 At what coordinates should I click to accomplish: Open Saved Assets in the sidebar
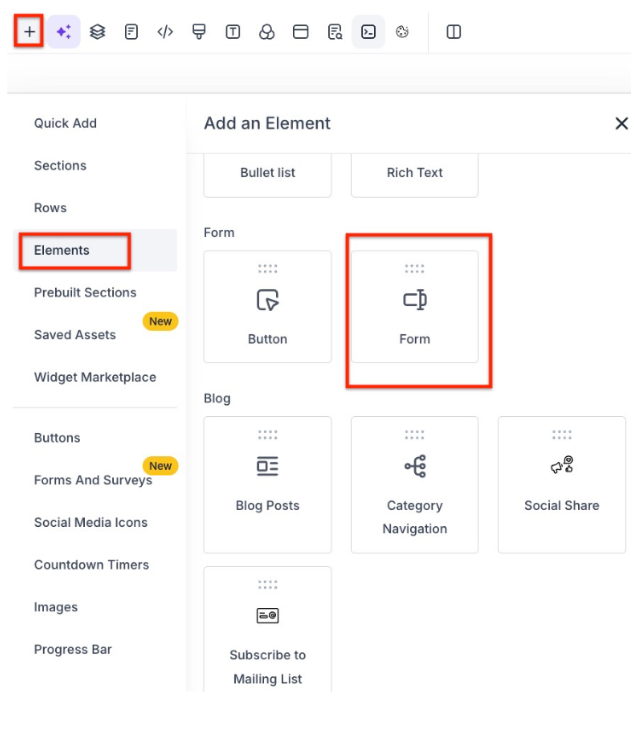pyautogui.click(x=75, y=335)
